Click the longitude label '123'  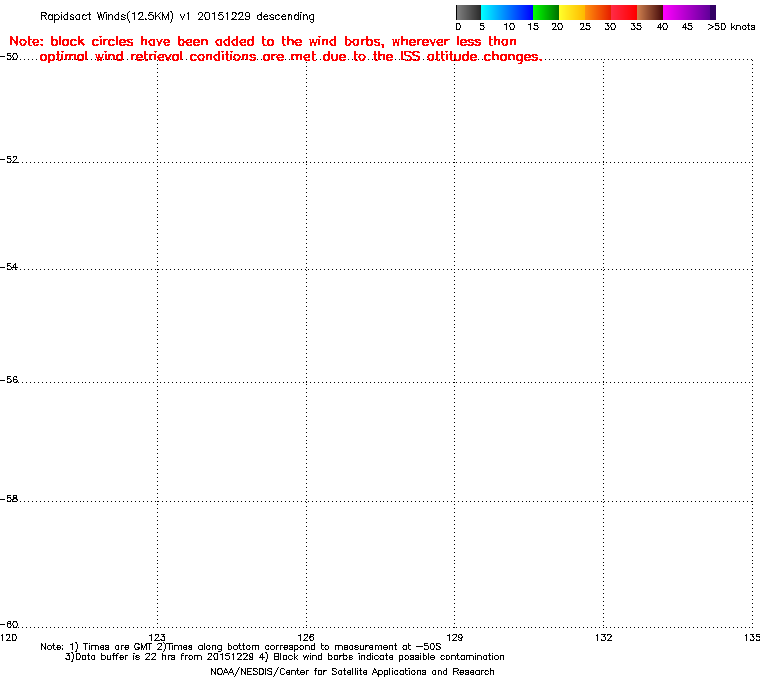tap(157, 638)
